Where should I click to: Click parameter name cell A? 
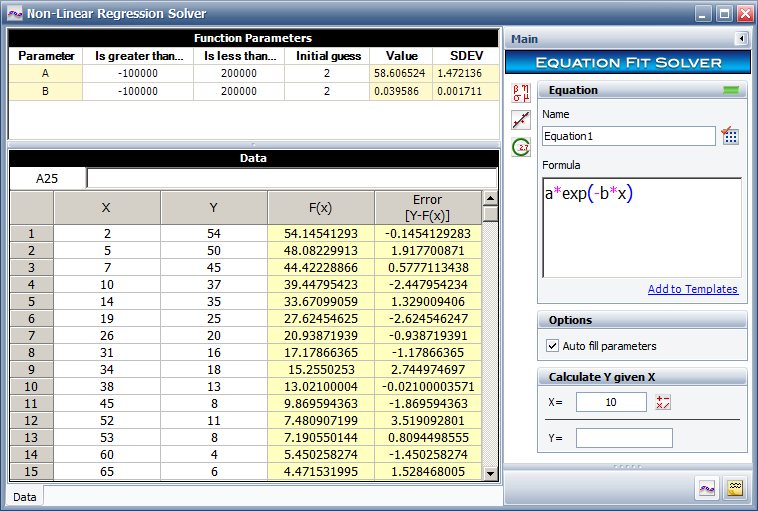point(45,73)
